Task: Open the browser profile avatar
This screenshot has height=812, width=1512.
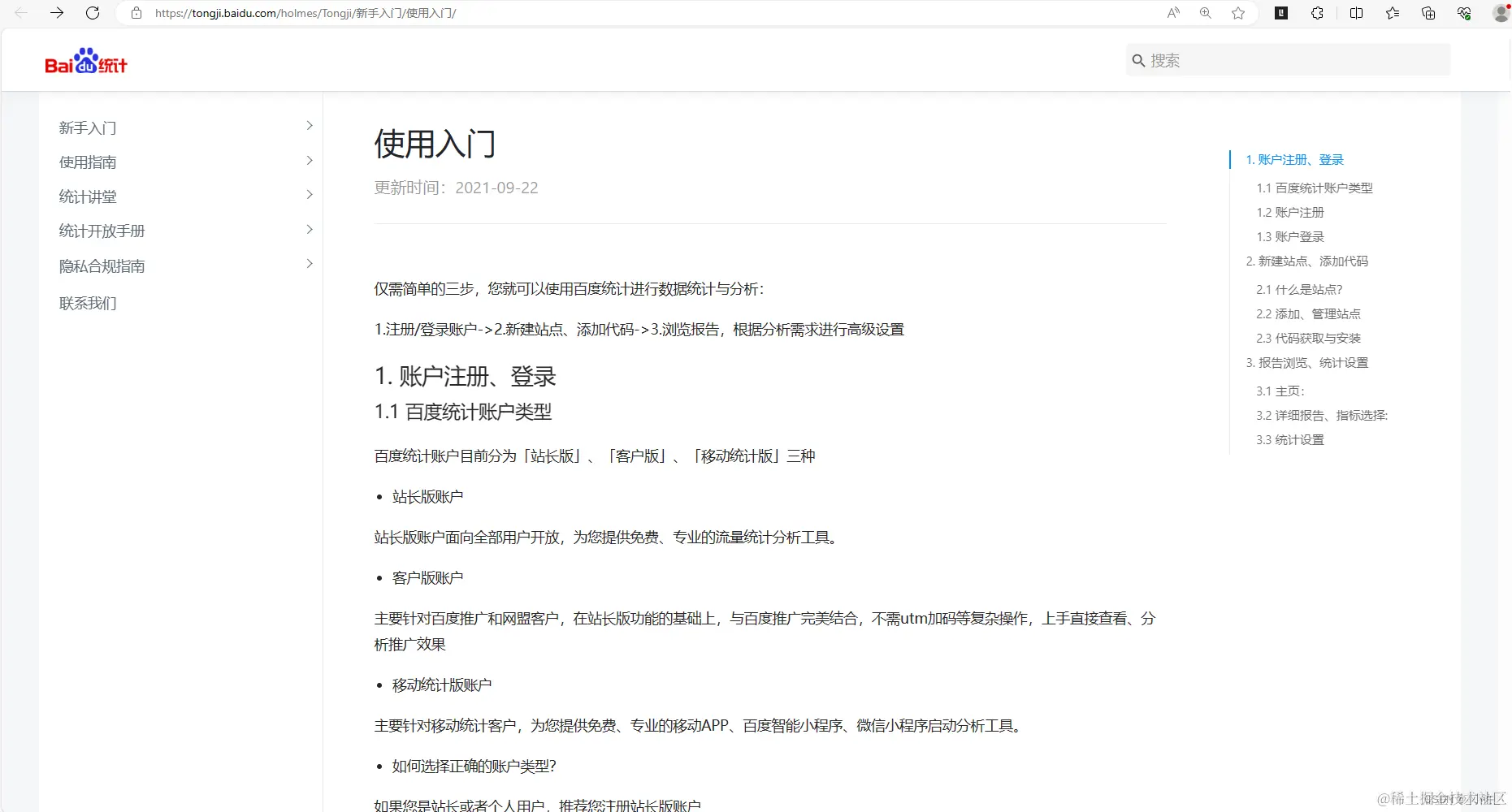Action: [x=1500, y=14]
